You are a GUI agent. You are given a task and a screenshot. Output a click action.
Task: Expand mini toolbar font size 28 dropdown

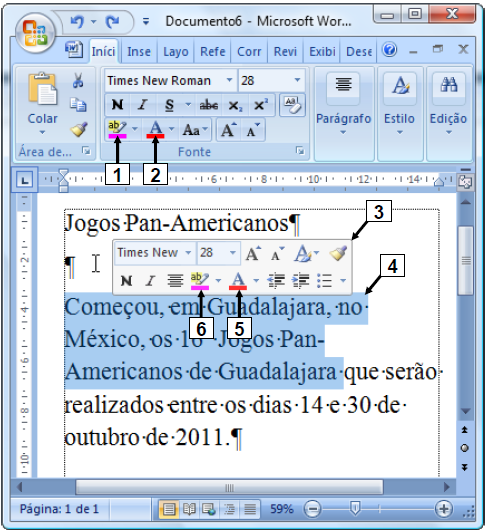pos(233,252)
